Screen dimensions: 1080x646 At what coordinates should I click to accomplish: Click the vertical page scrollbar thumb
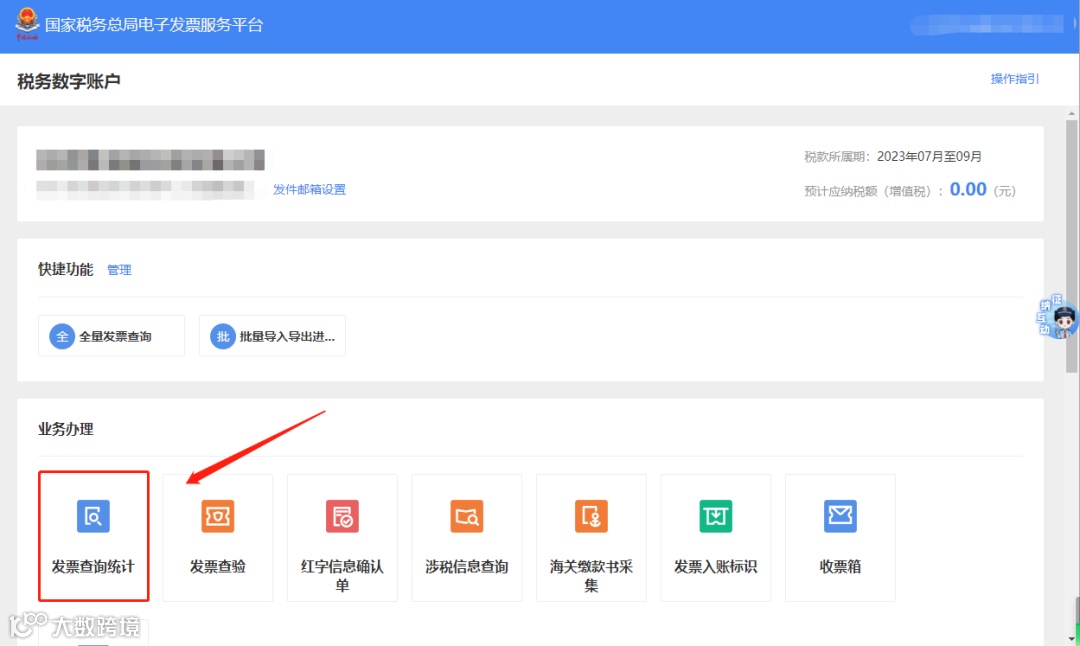[x=1071, y=247]
